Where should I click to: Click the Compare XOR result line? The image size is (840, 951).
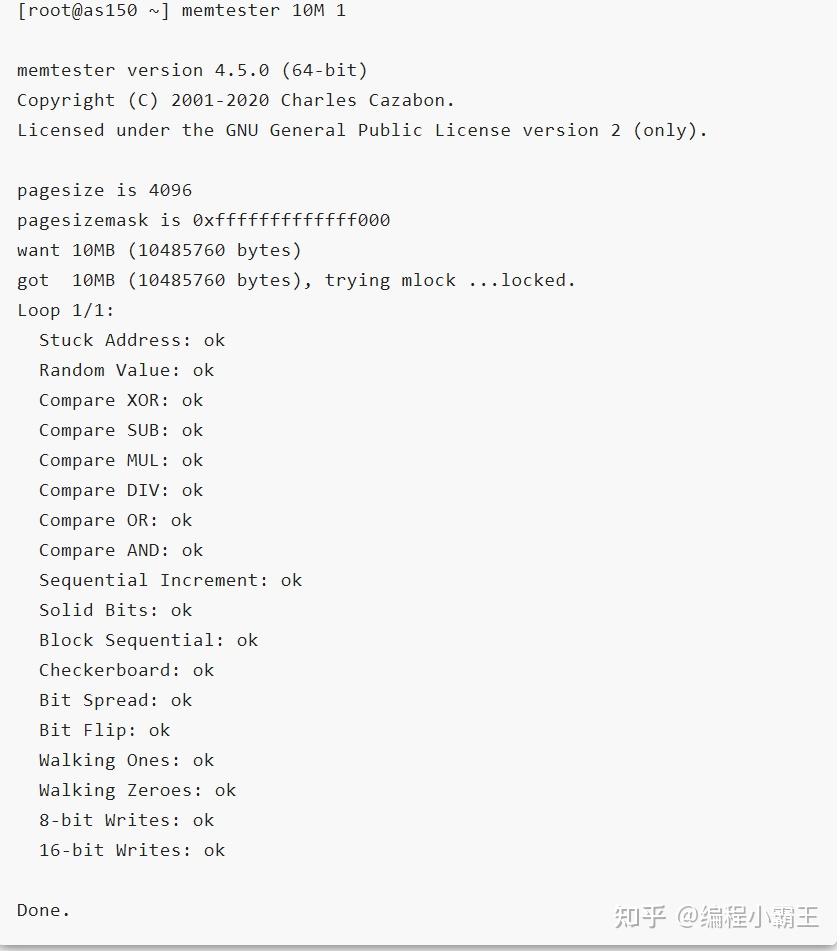point(121,400)
